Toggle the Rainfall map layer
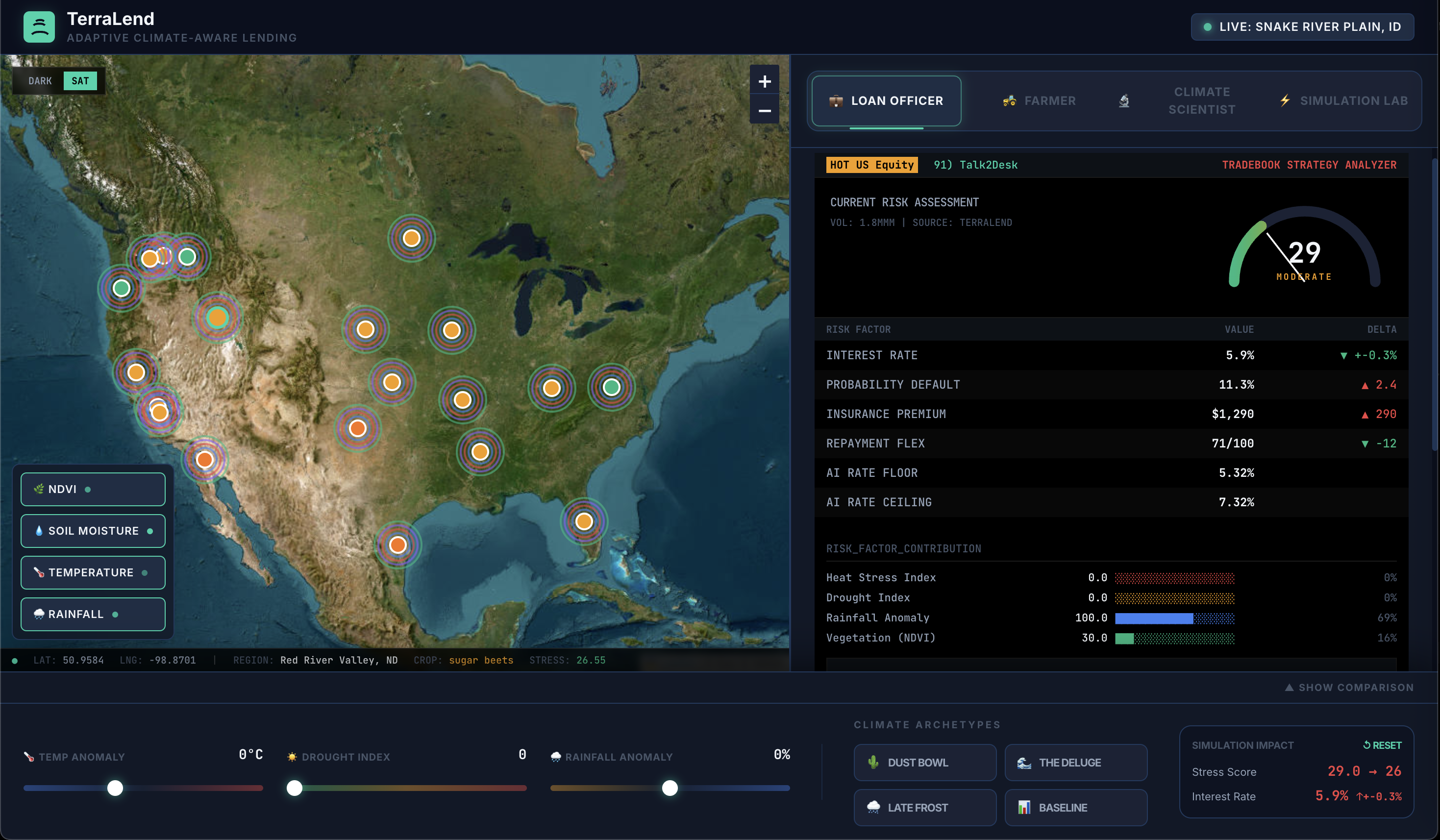 93,614
